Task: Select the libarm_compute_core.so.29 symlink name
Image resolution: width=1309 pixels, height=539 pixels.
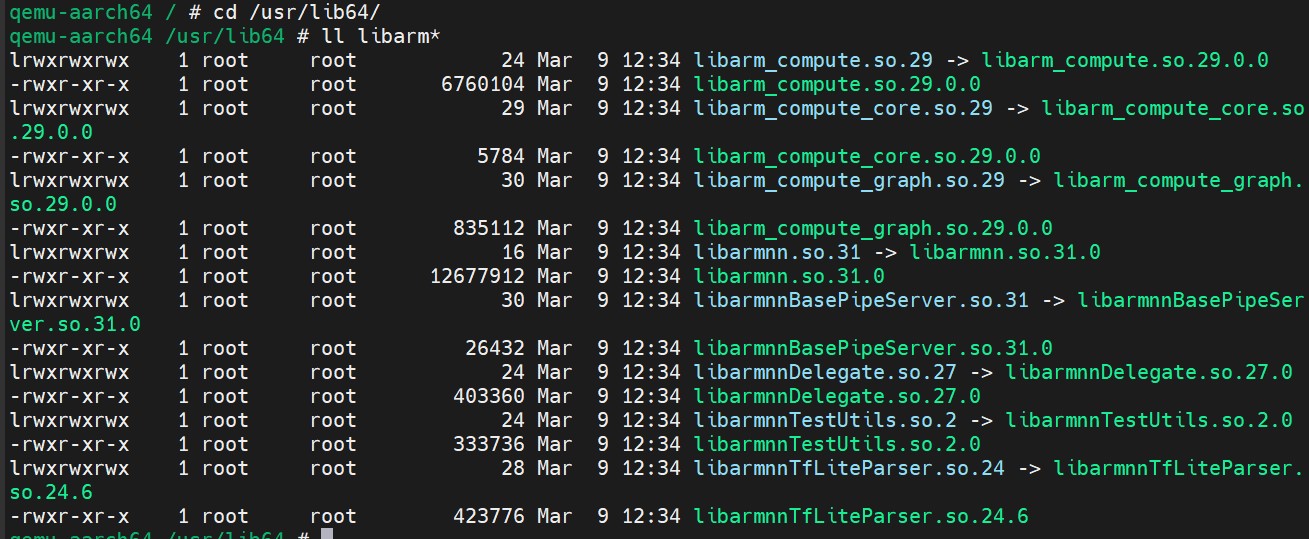Action: (842, 108)
